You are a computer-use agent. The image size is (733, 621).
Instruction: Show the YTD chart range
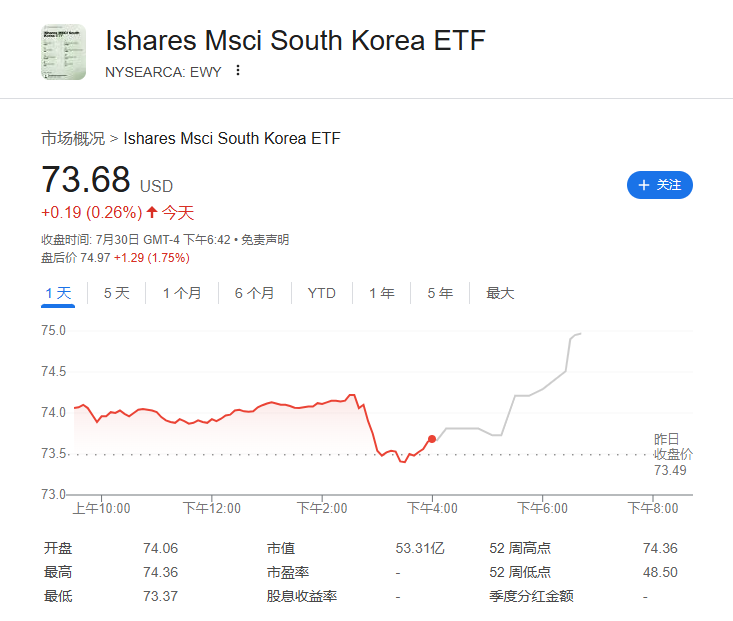322,293
